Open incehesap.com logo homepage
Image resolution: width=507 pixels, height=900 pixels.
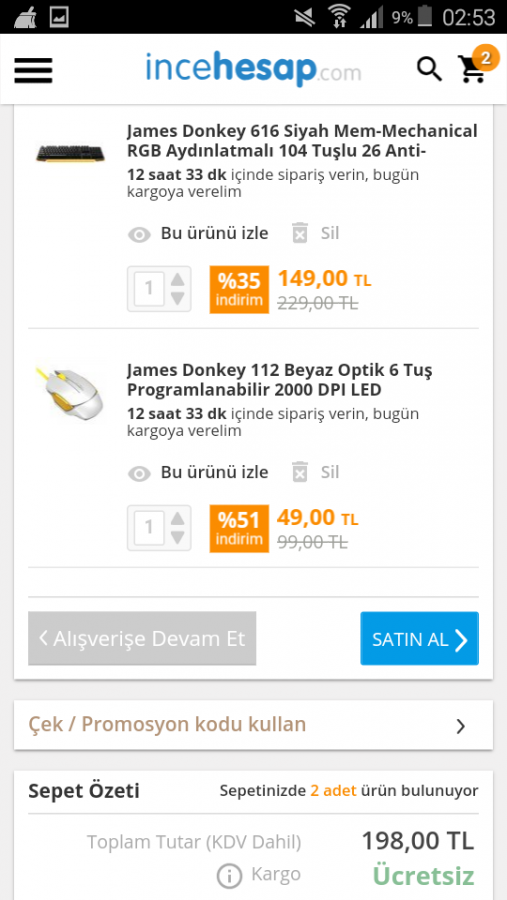pos(253,69)
